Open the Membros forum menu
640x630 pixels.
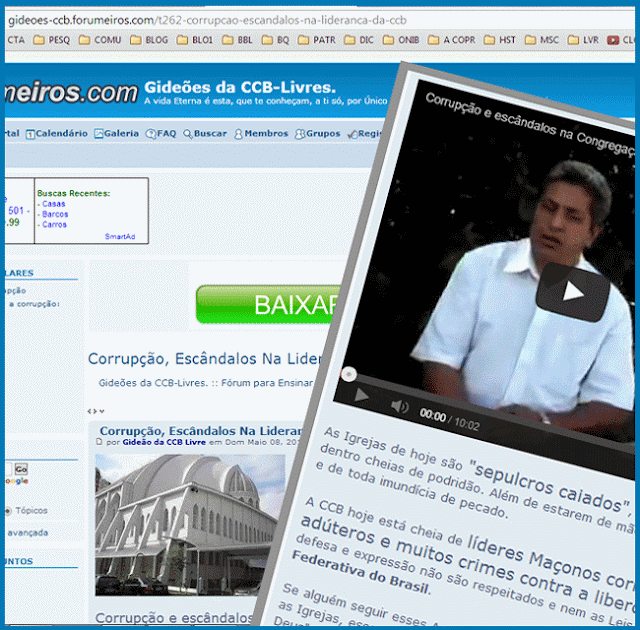point(261,133)
